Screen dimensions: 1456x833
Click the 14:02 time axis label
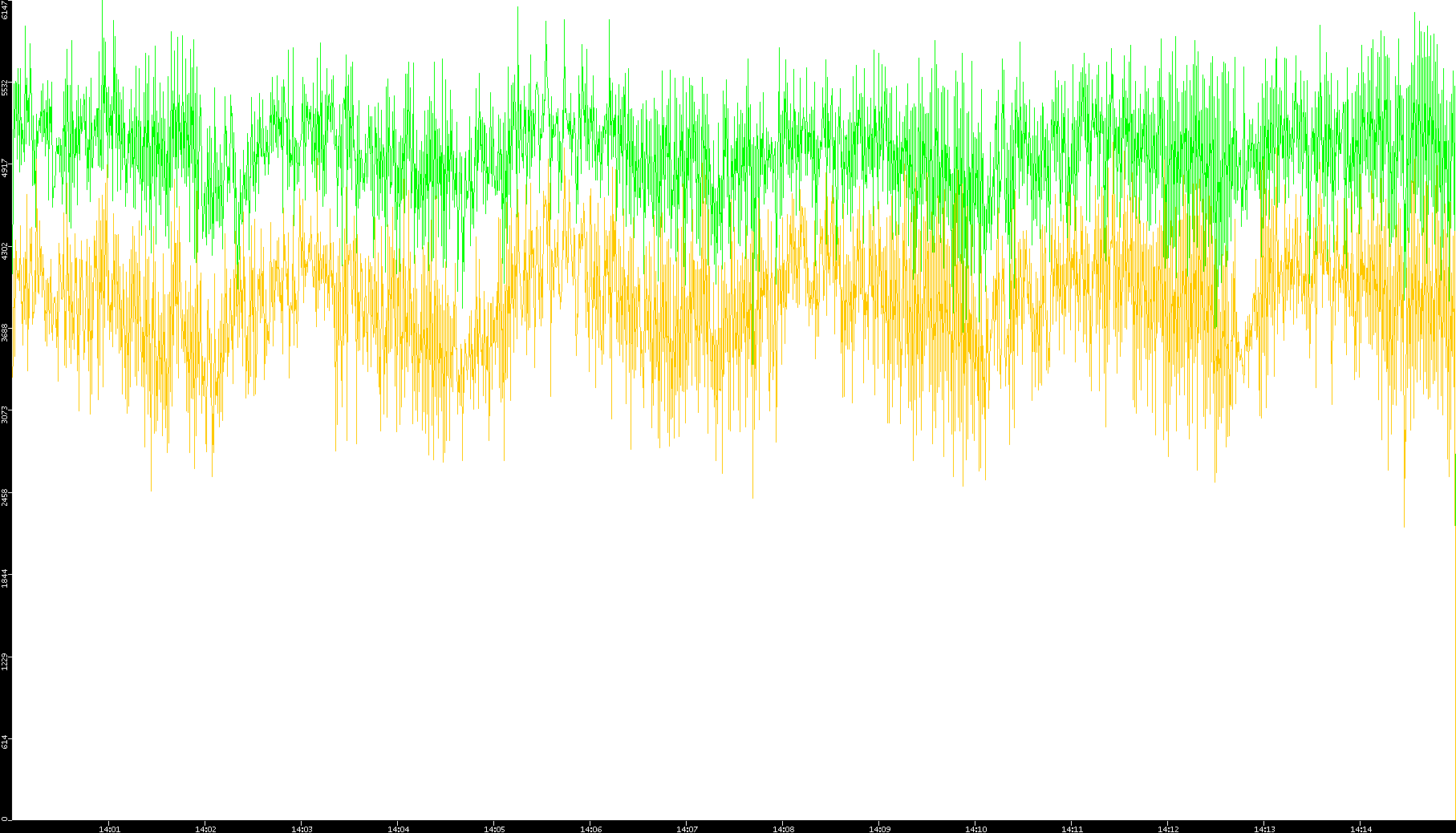tap(205, 829)
